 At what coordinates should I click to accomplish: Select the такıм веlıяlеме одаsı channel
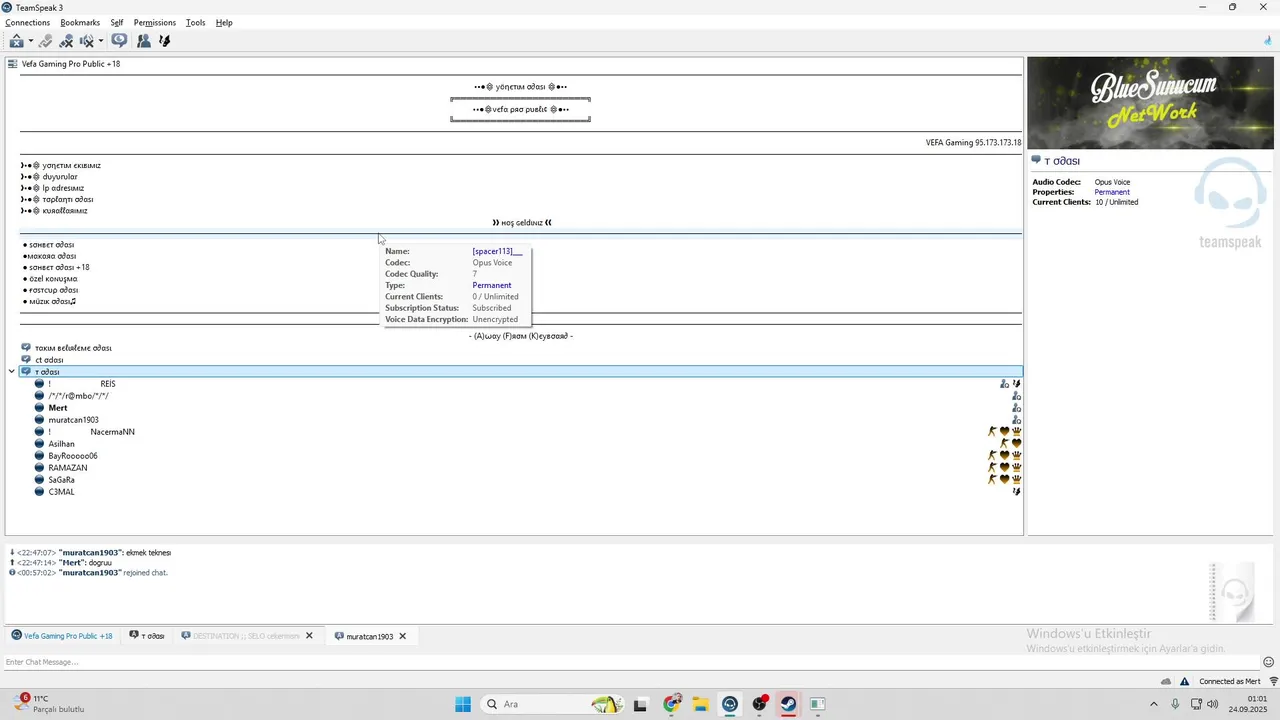[x=73, y=348]
